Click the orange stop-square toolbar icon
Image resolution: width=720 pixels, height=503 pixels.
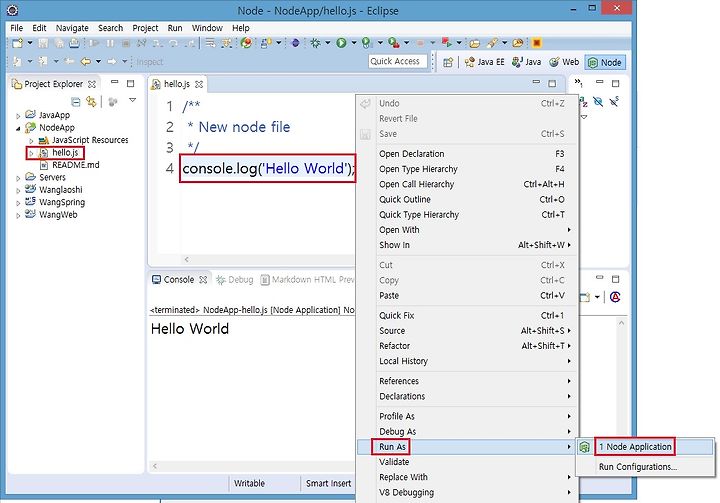[536, 43]
